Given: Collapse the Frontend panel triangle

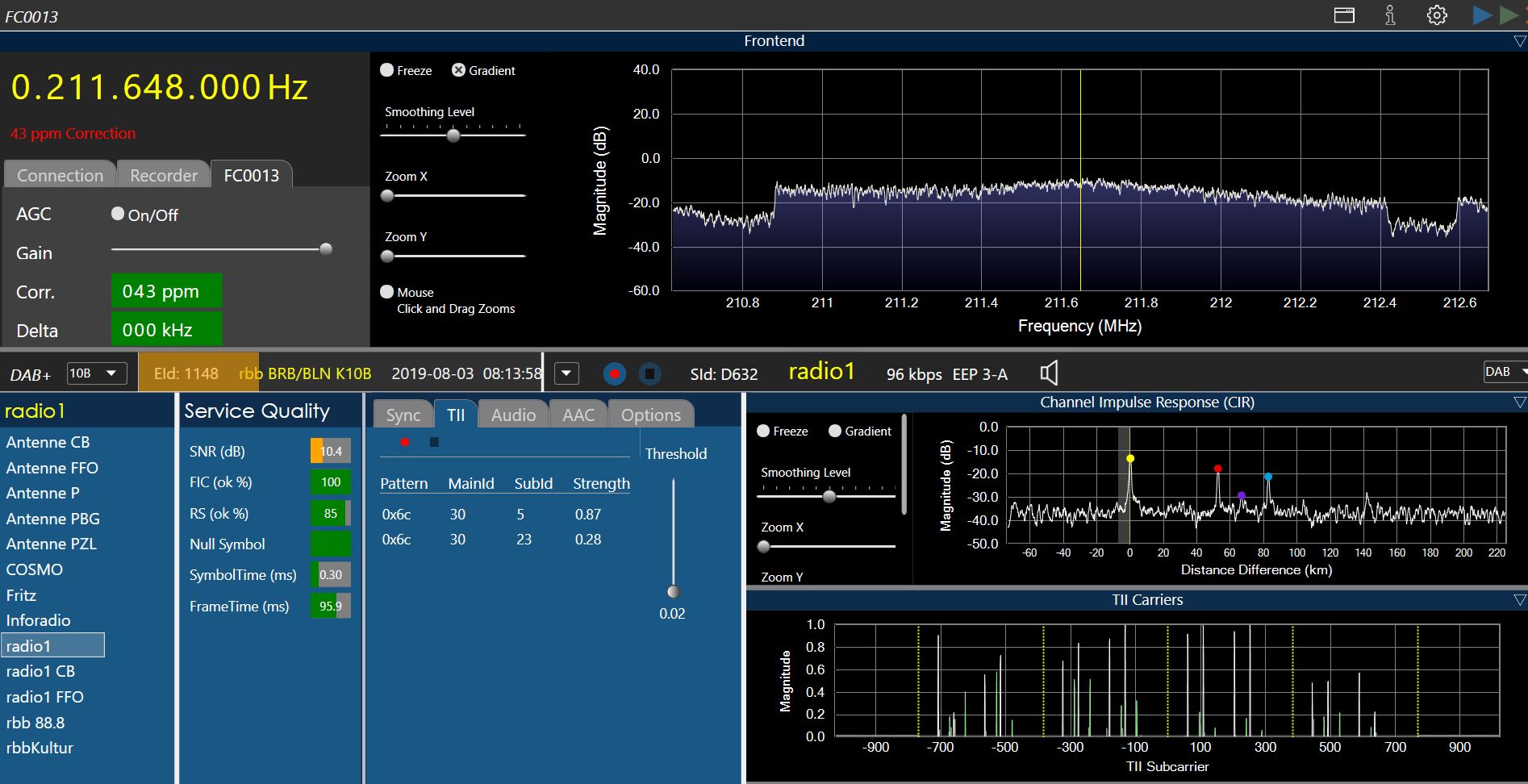Looking at the screenshot, I should pos(1519,41).
